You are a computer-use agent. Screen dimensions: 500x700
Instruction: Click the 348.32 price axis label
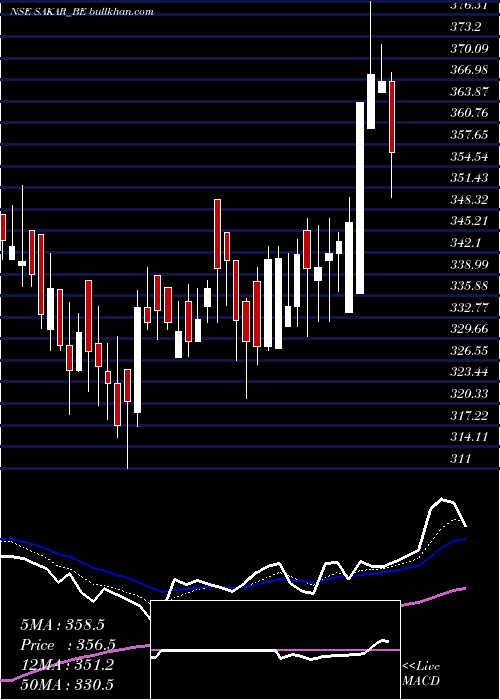coord(469,200)
